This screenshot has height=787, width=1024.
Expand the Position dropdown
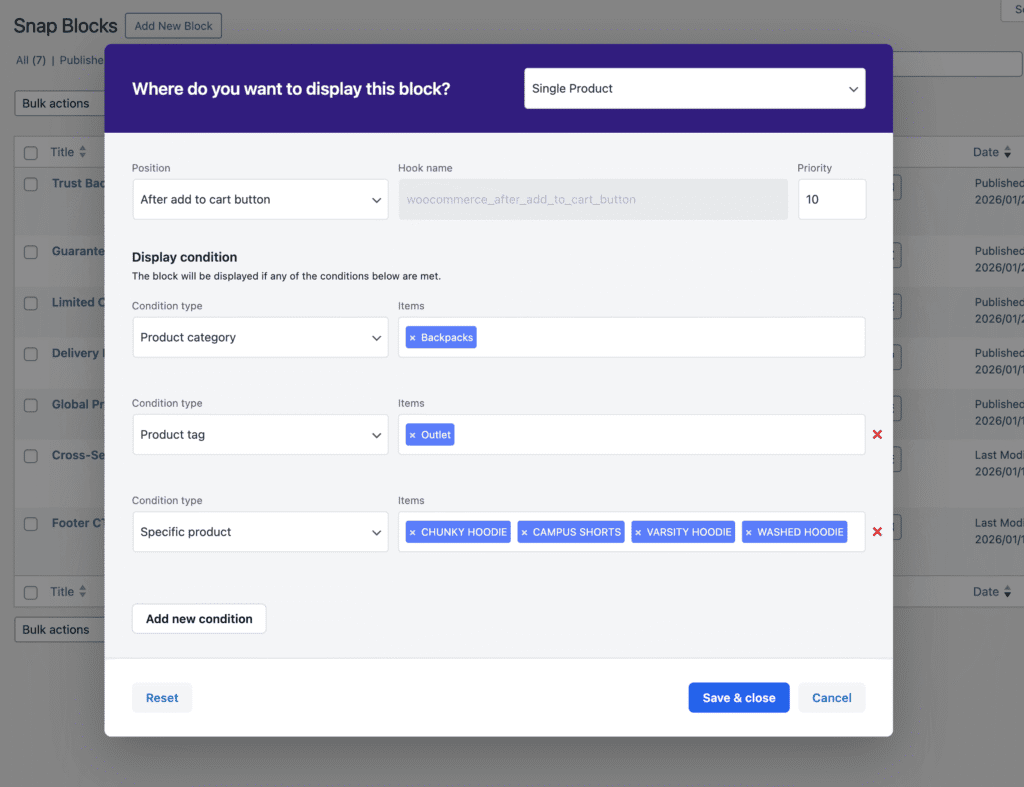[x=260, y=200]
